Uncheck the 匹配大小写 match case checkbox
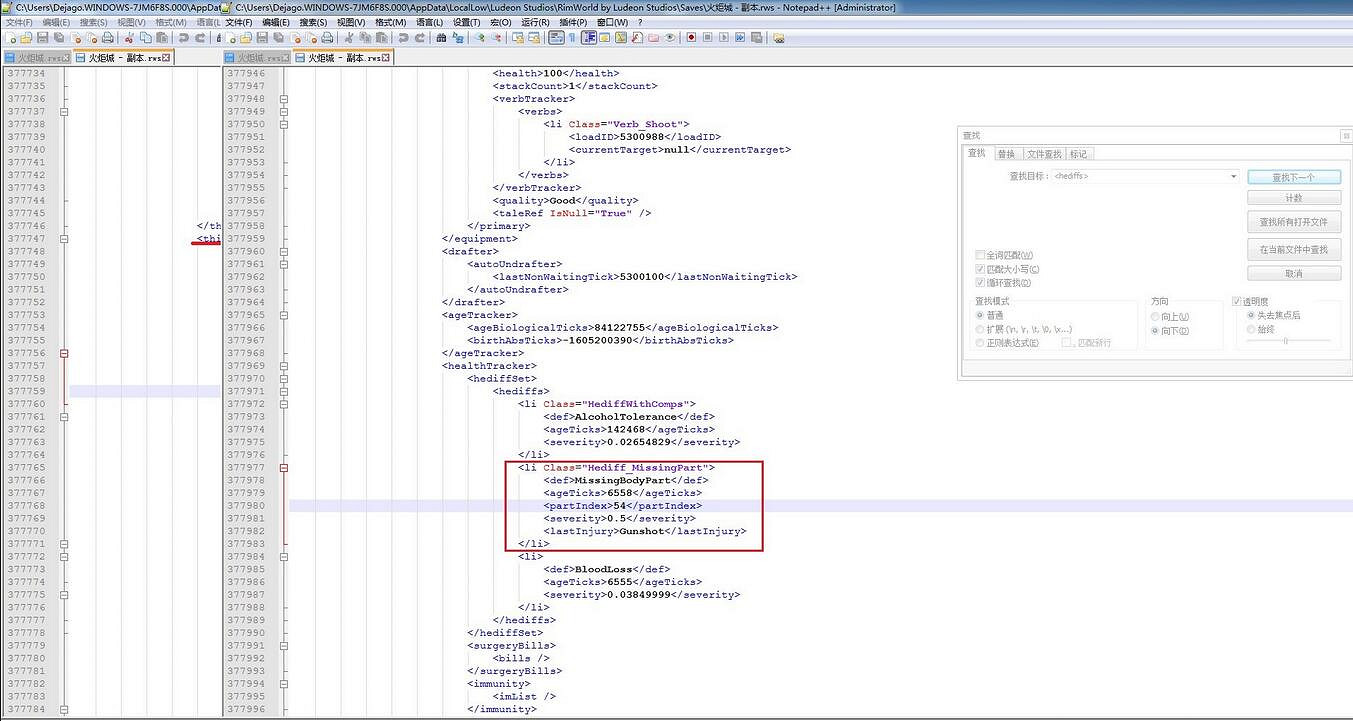Viewport: 1353px width, 721px height. click(980, 269)
